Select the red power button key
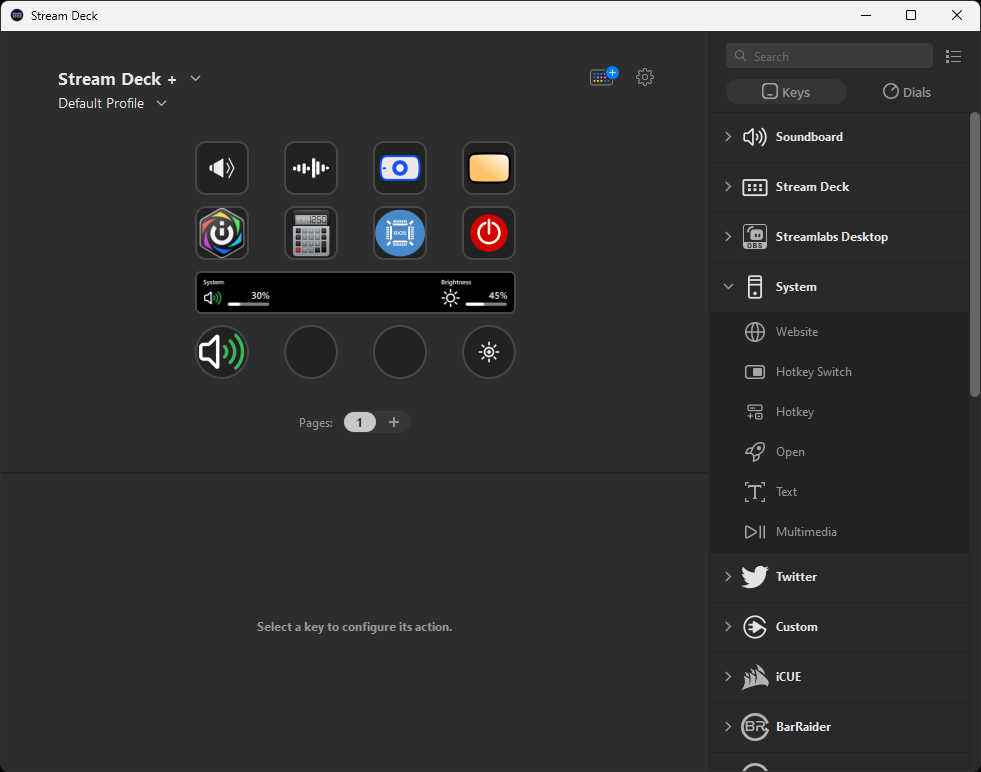Viewport: 981px width, 772px height. [x=489, y=233]
